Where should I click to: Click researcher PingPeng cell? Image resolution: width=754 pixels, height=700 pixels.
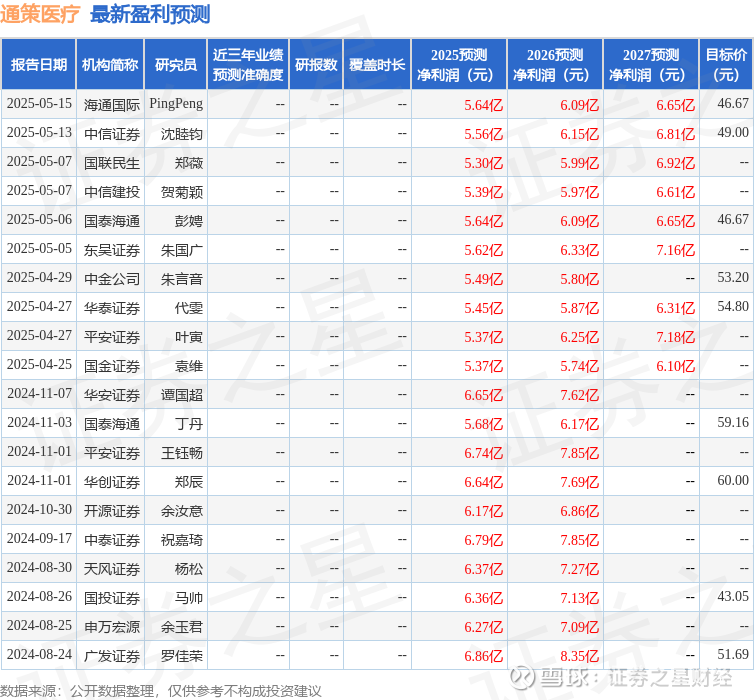pyautogui.click(x=176, y=104)
